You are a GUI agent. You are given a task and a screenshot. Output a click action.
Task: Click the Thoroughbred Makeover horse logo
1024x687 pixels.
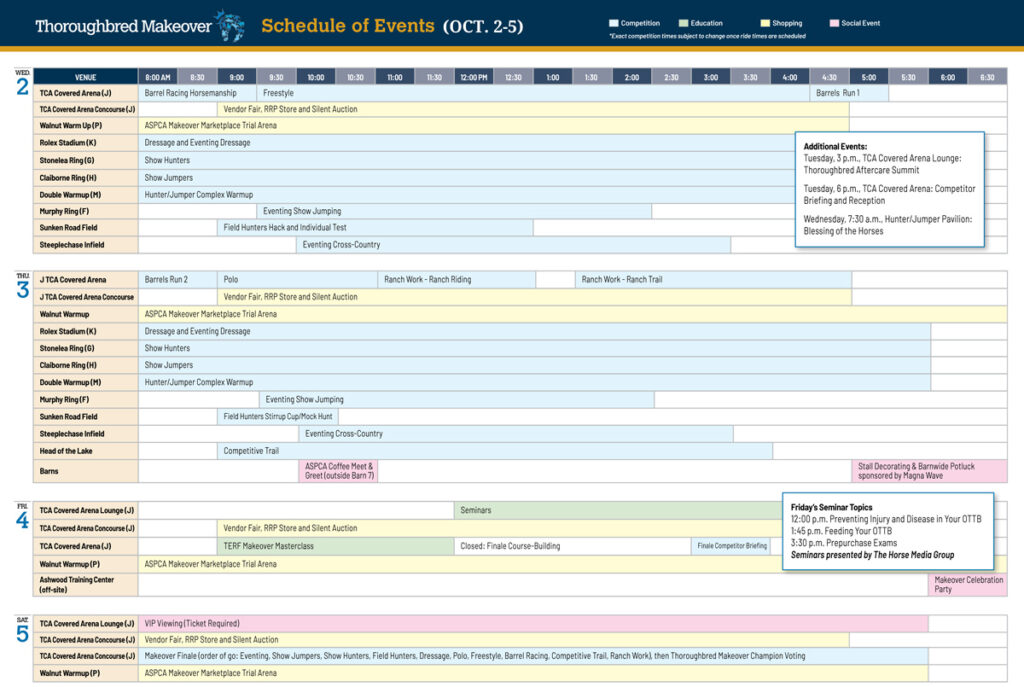230,25
